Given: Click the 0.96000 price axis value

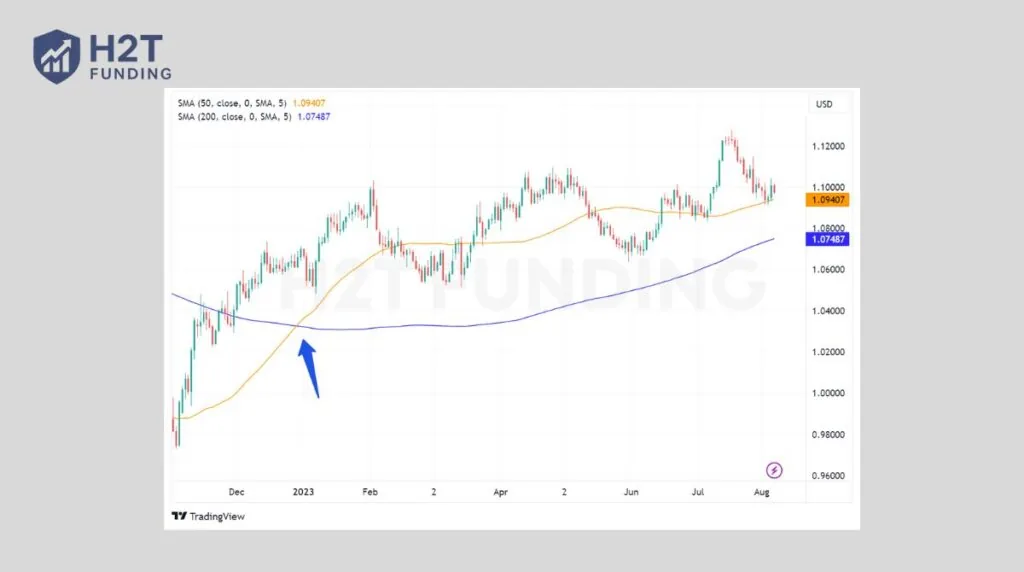Looking at the screenshot, I should point(828,476).
